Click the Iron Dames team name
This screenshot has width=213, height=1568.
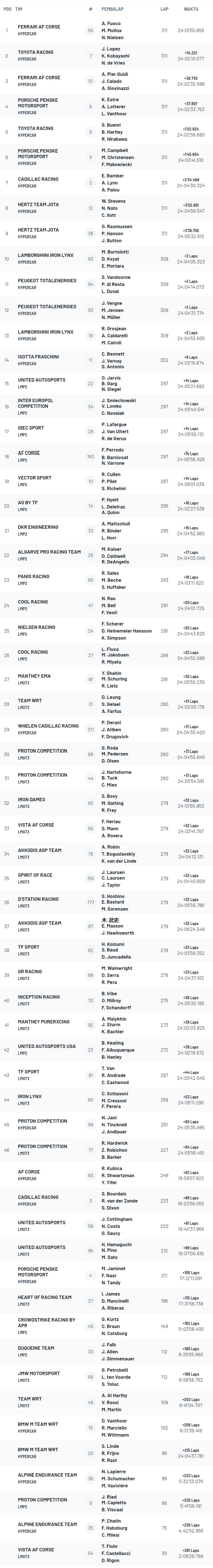click(31, 800)
